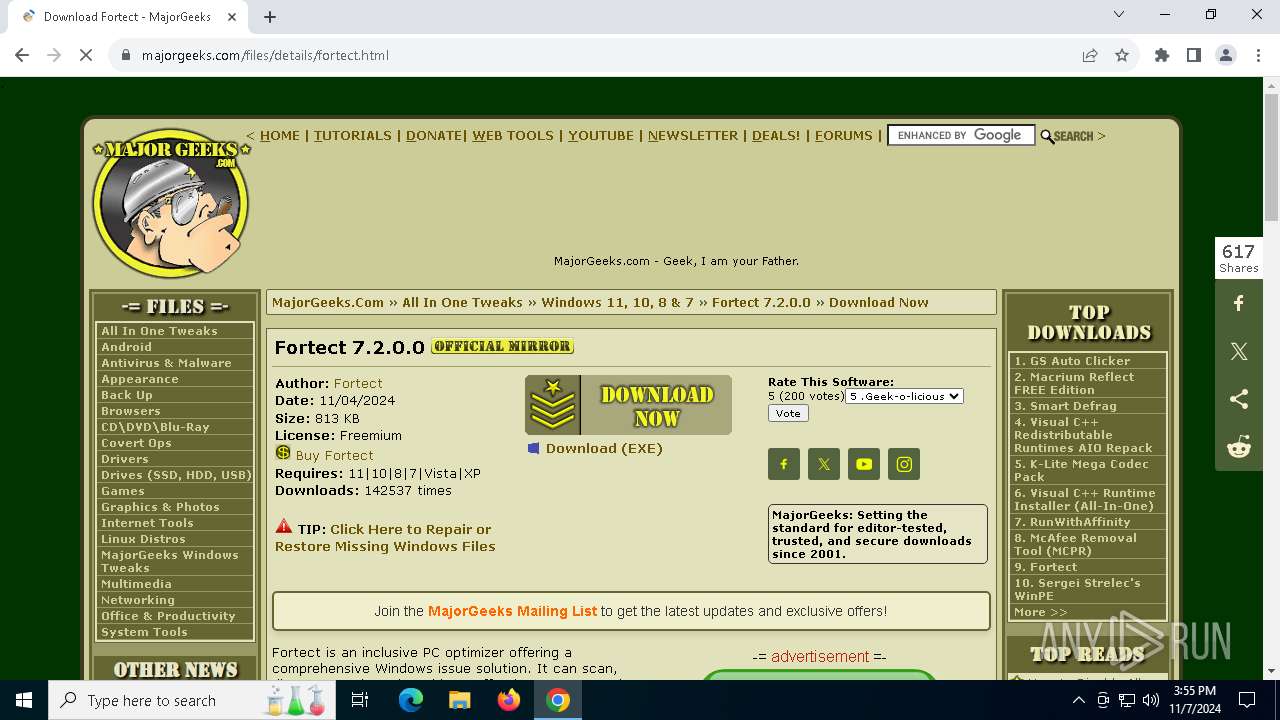This screenshot has height=720, width=1280.
Task: Click the MajorGeeks mascot logo
Action: click(x=171, y=203)
